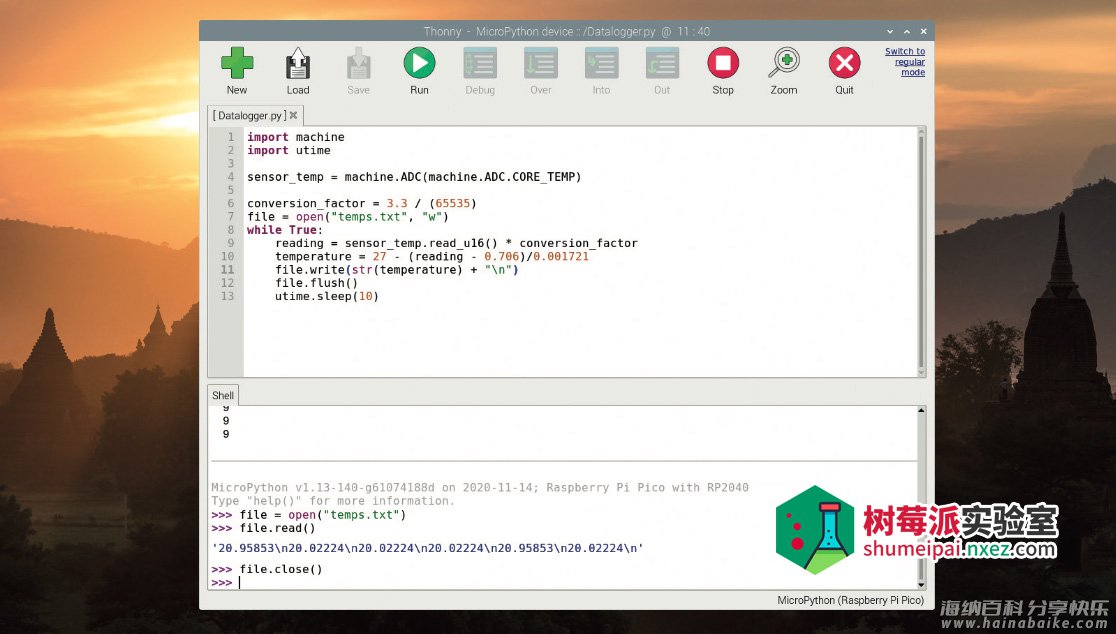The height and width of the screenshot is (634, 1116).
Task: Click the Shell scrollbar down arrow
Action: coord(922,585)
